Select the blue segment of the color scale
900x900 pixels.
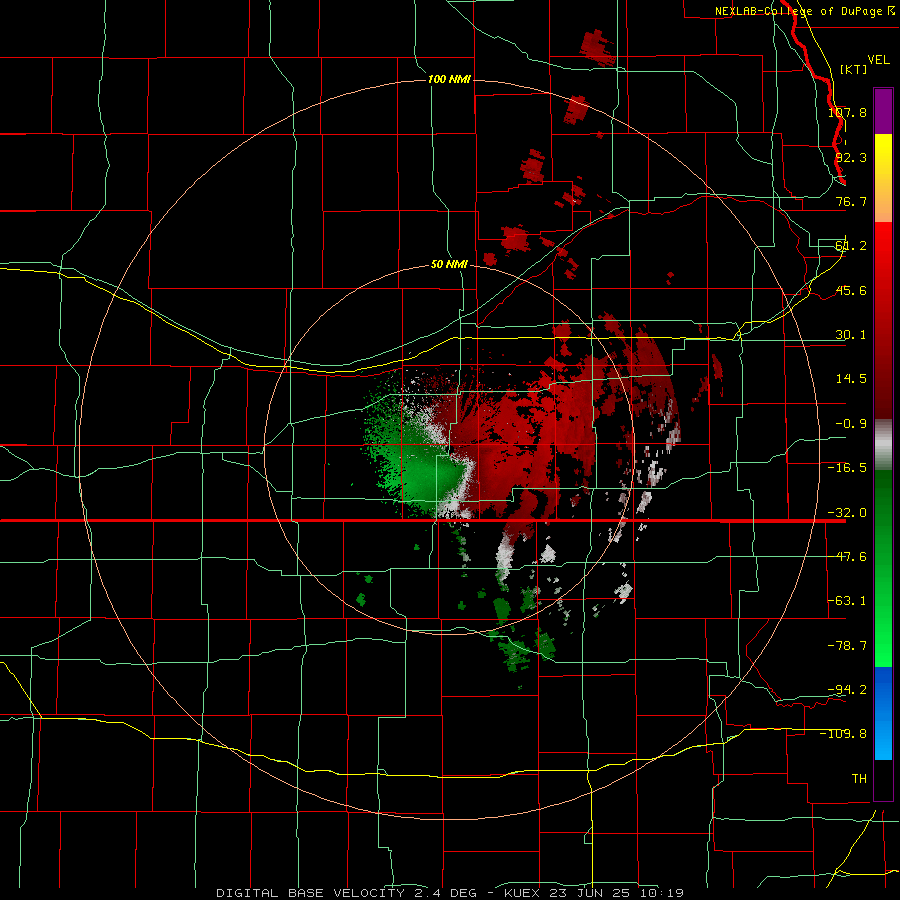pyautogui.click(x=883, y=713)
